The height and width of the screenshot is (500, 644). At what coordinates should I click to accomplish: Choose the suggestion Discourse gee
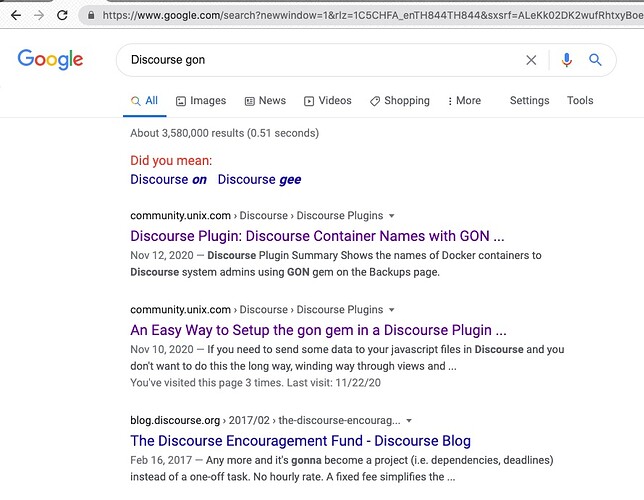(259, 180)
